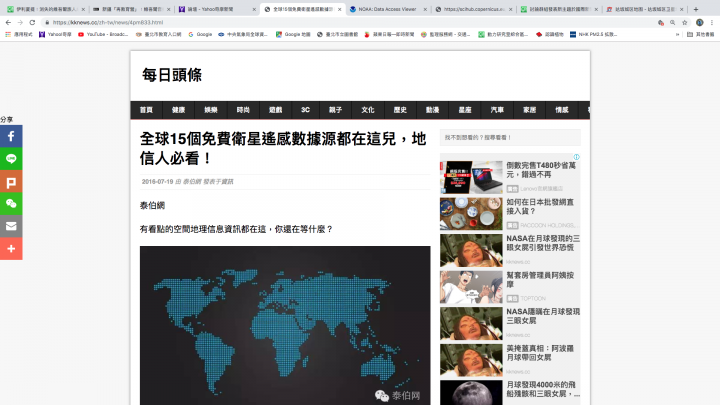Image resolution: width=720 pixels, height=405 pixels.
Task: Click the world map article image
Action: 285,326
